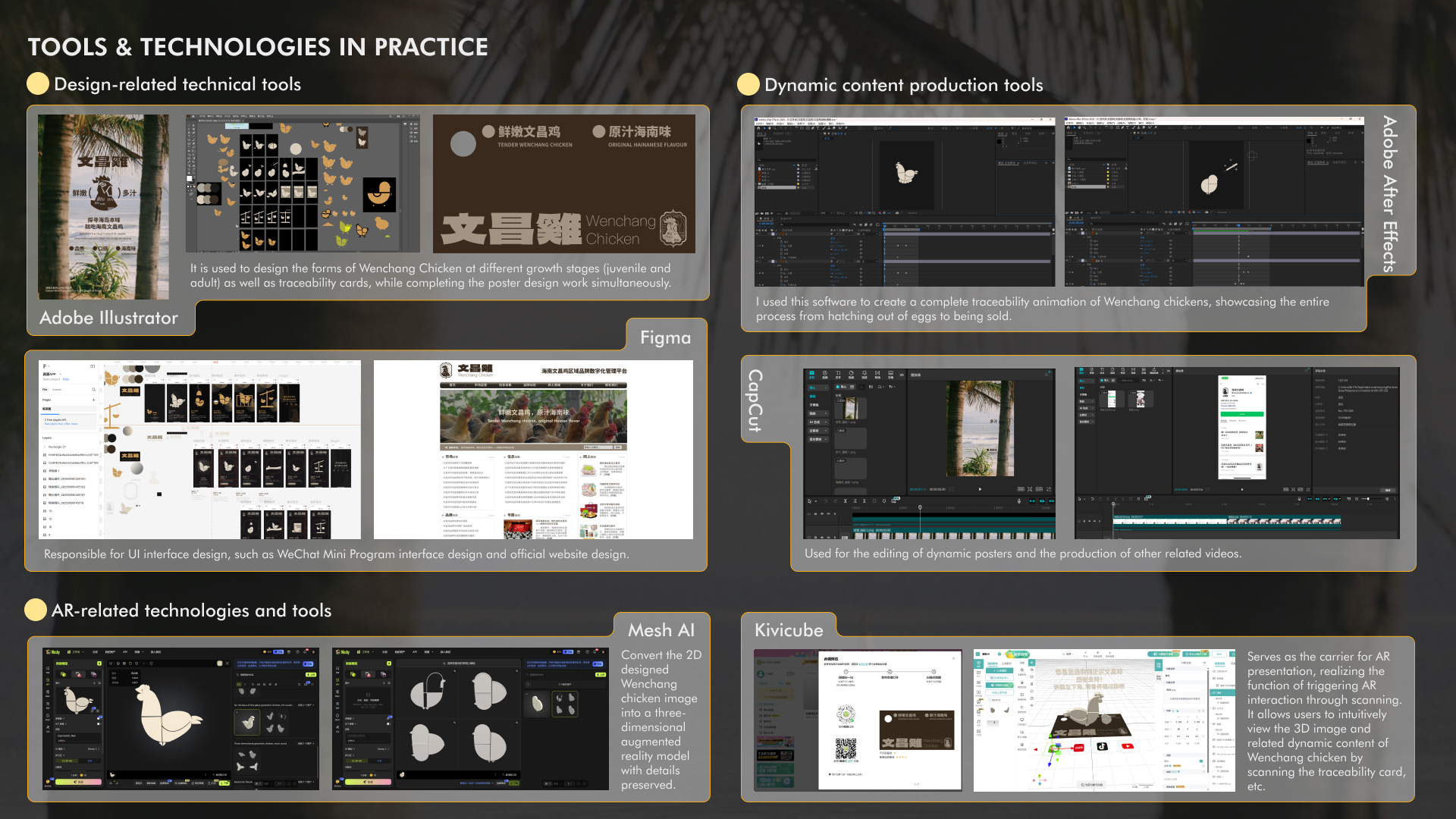Viewport: 1456px width, 819px height.
Task: Click play in the right CapCut preview
Action: (1241, 490)
